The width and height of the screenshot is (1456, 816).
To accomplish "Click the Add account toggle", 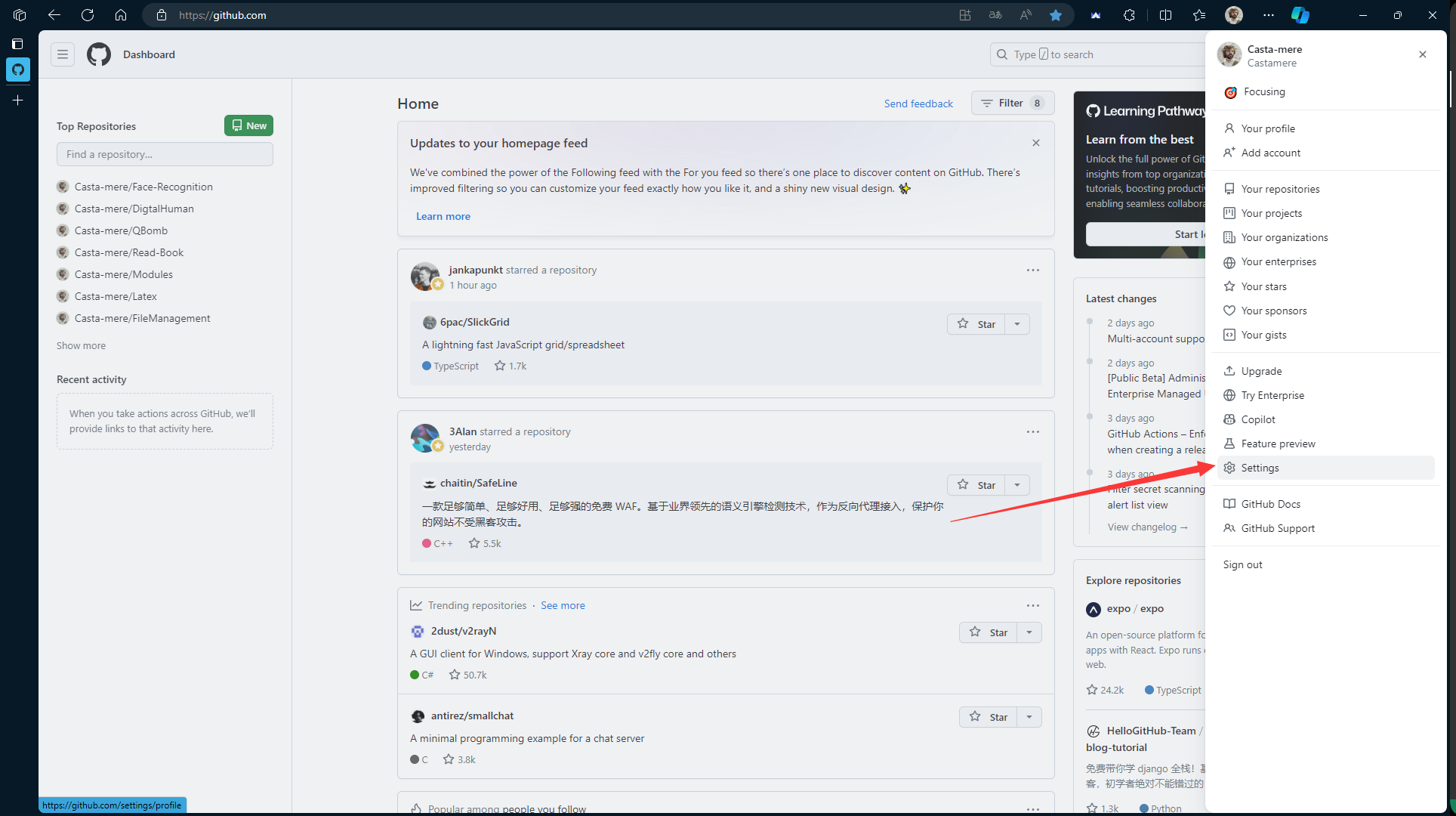I will pyautogui.click(x=1270, y=152).
